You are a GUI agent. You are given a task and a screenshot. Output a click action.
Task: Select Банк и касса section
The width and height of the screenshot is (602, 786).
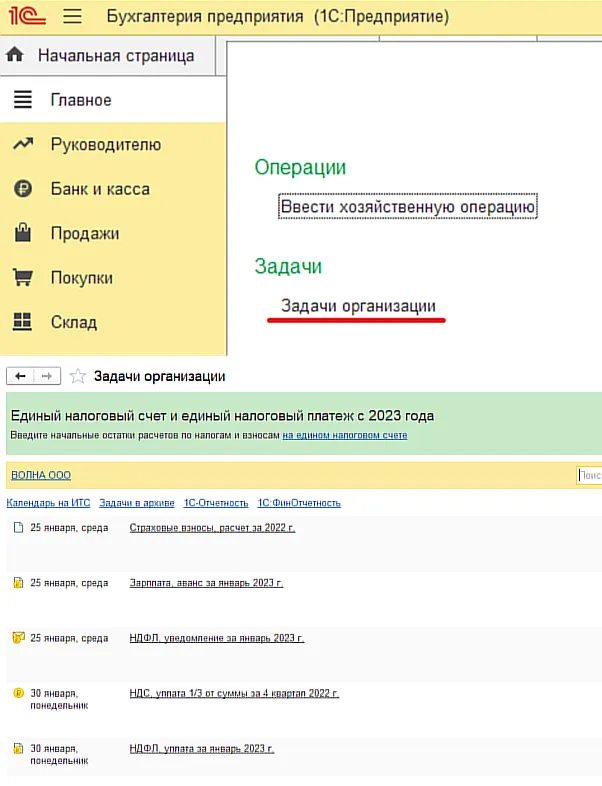100,189
